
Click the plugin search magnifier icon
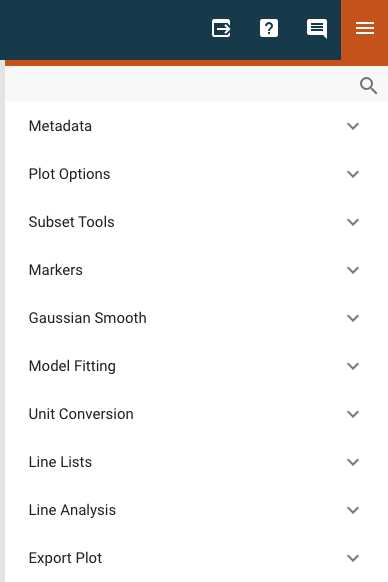[368, 86]
